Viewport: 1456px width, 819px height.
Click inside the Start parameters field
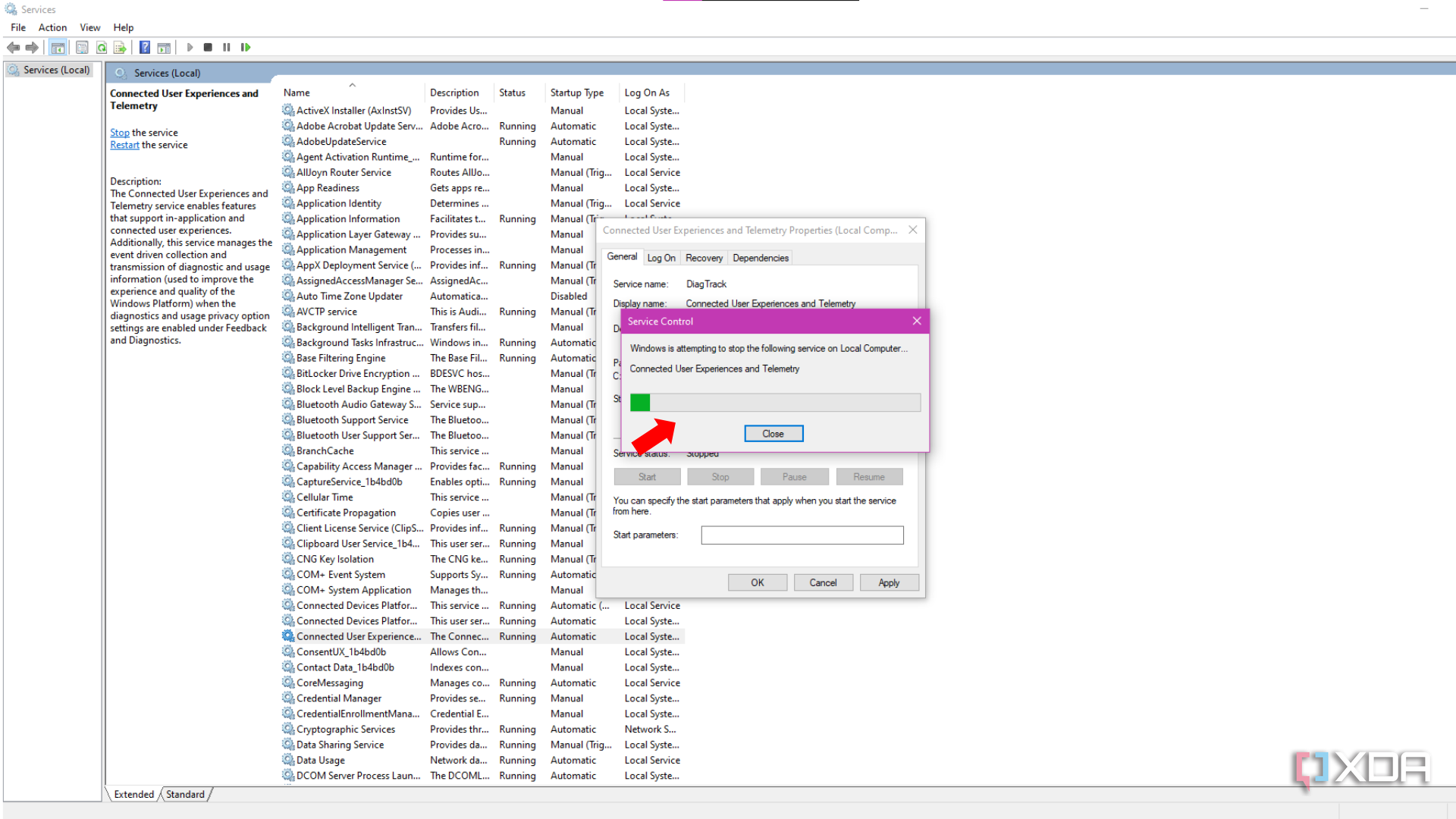tap(802, 535)
